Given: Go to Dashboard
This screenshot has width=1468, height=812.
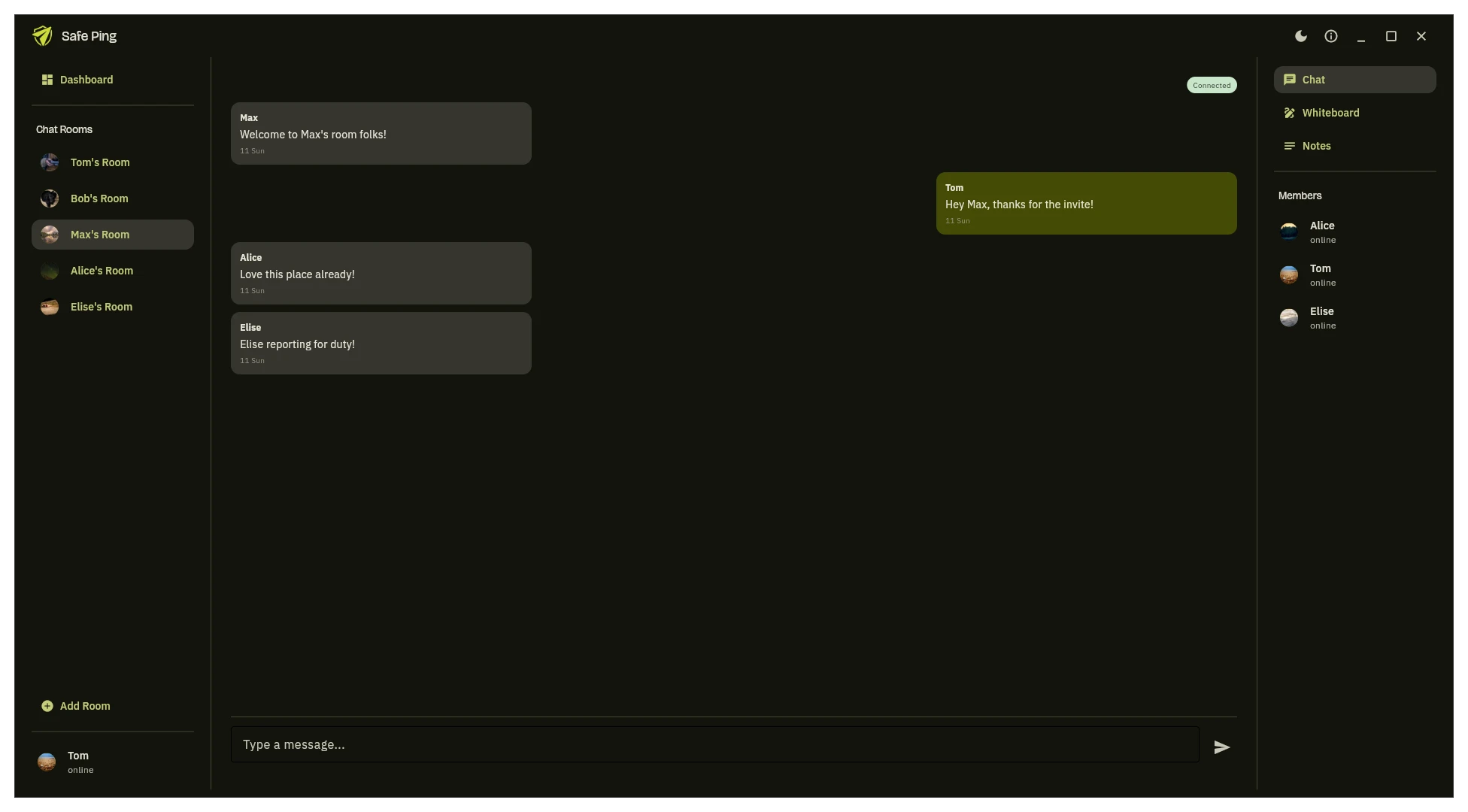Looking at the screenshot, I should (x=113, y=80).
